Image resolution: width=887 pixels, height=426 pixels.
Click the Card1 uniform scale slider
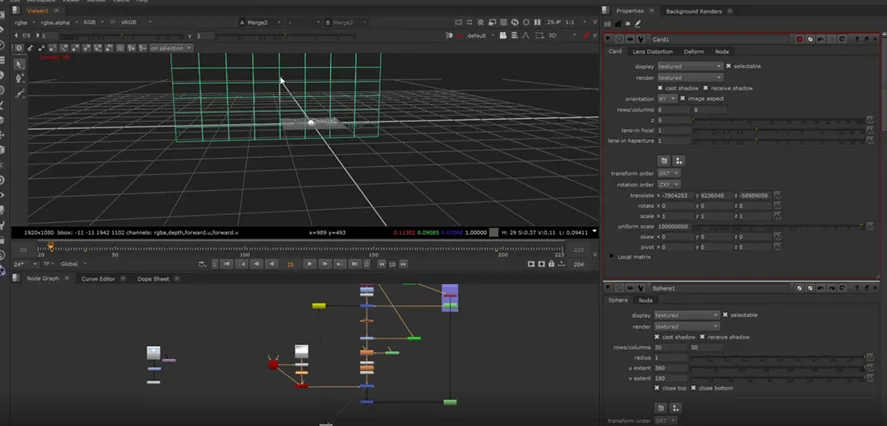click(778, 226)
